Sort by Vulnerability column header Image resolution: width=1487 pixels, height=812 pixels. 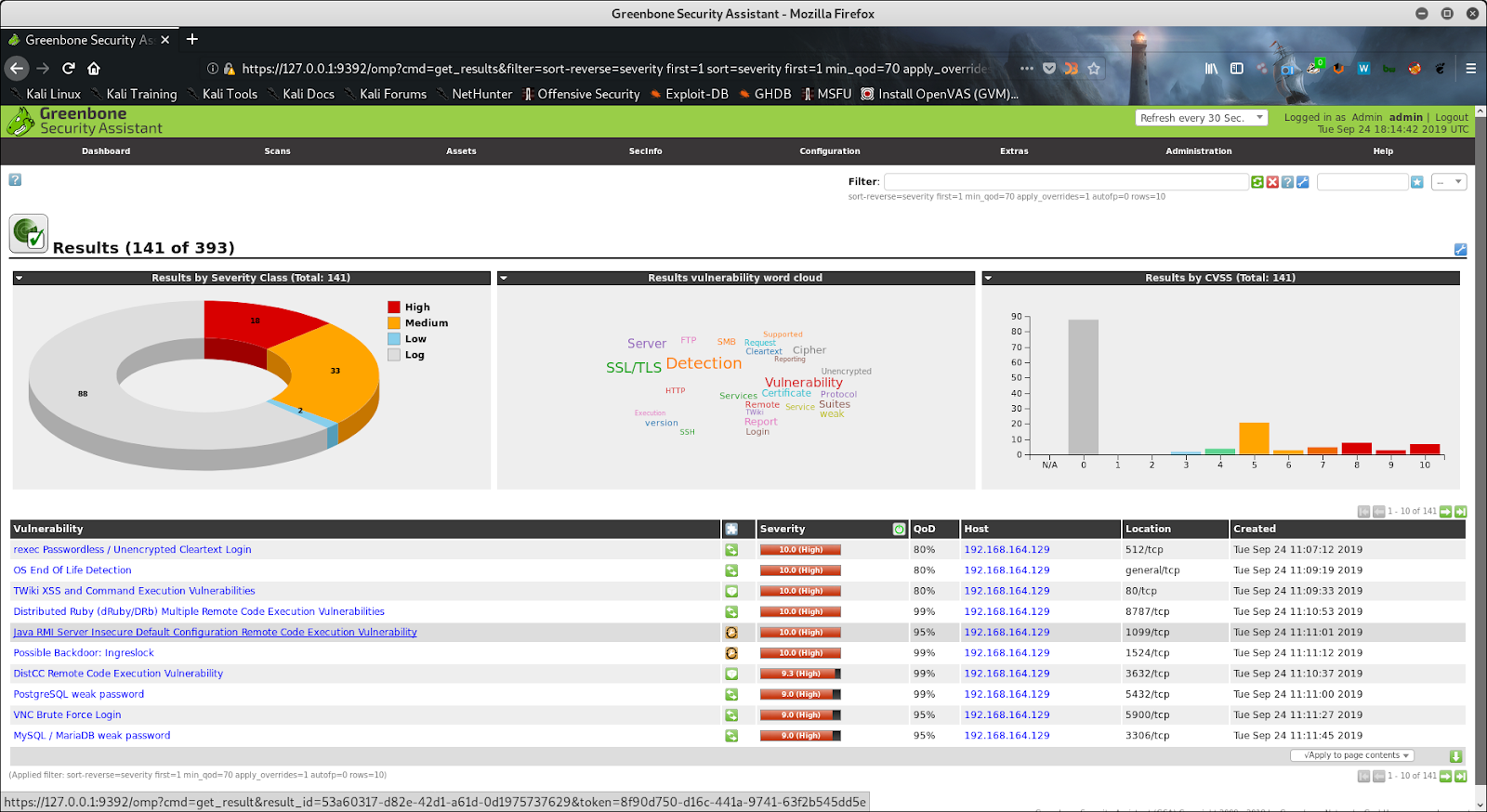[x=48, y=529]
